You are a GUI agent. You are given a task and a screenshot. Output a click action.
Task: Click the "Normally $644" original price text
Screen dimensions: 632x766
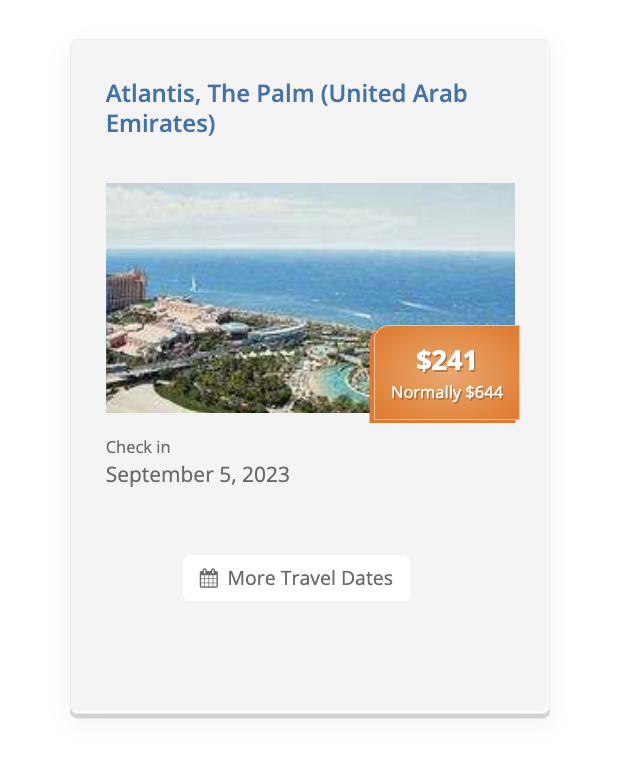pyautogui.click(x=446, y=393)
